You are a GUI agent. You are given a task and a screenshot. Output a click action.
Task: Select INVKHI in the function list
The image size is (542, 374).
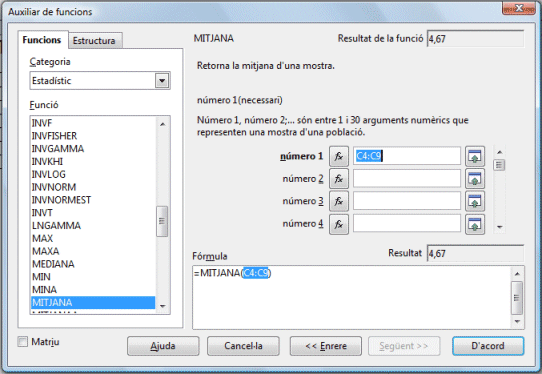tap(93, 161)
